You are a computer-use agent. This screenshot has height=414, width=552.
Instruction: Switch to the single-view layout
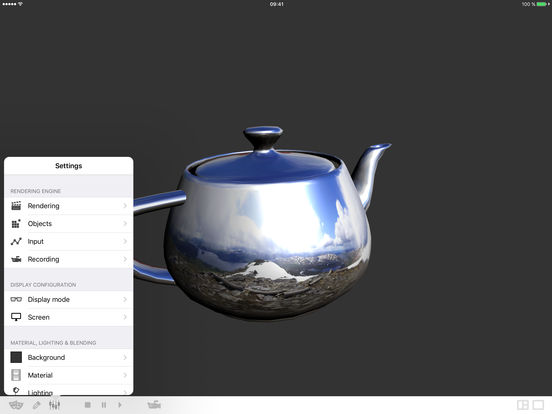[x=538, y=405]
